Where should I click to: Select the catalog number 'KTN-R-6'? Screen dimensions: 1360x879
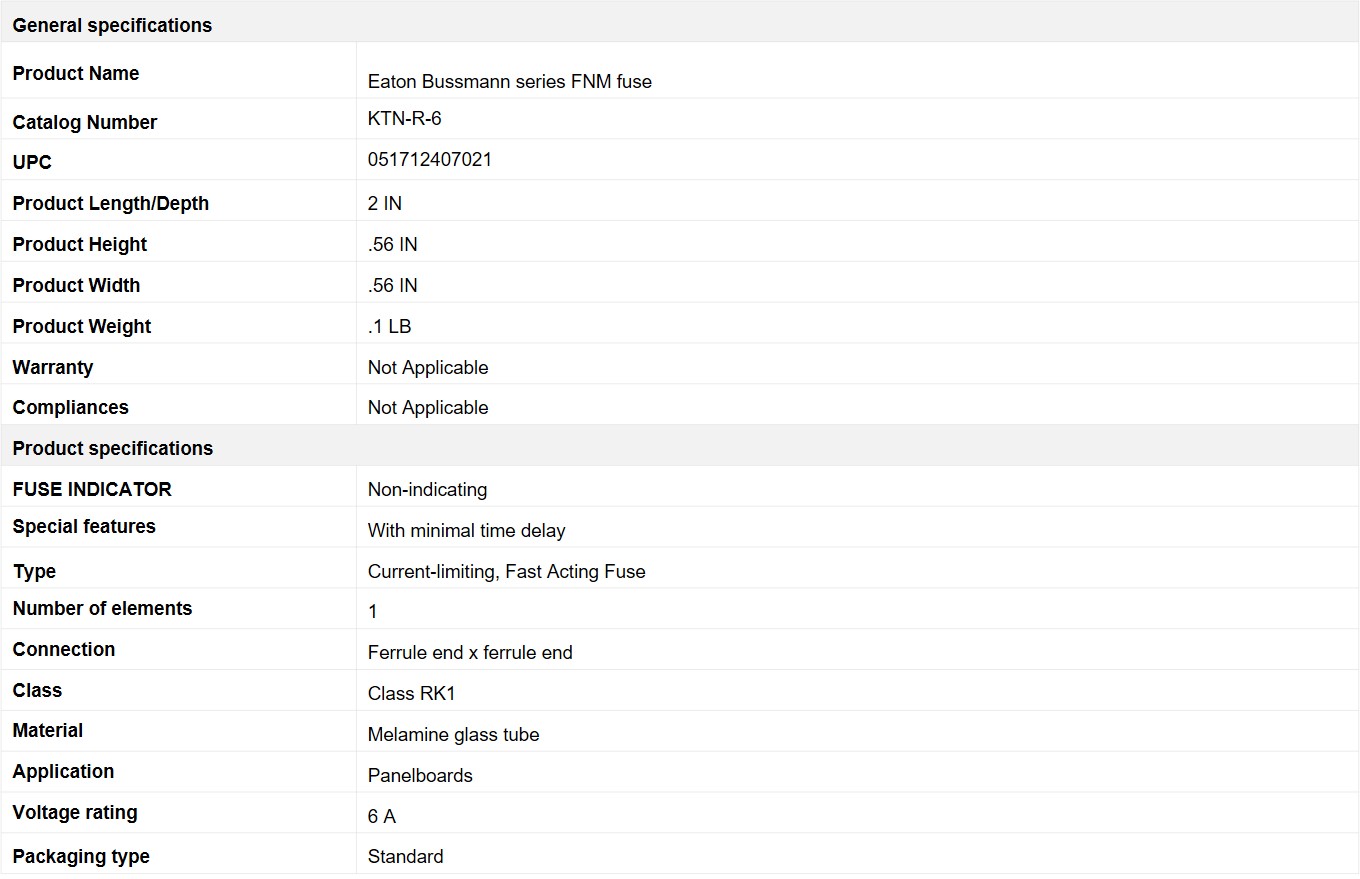coord(405,118)
